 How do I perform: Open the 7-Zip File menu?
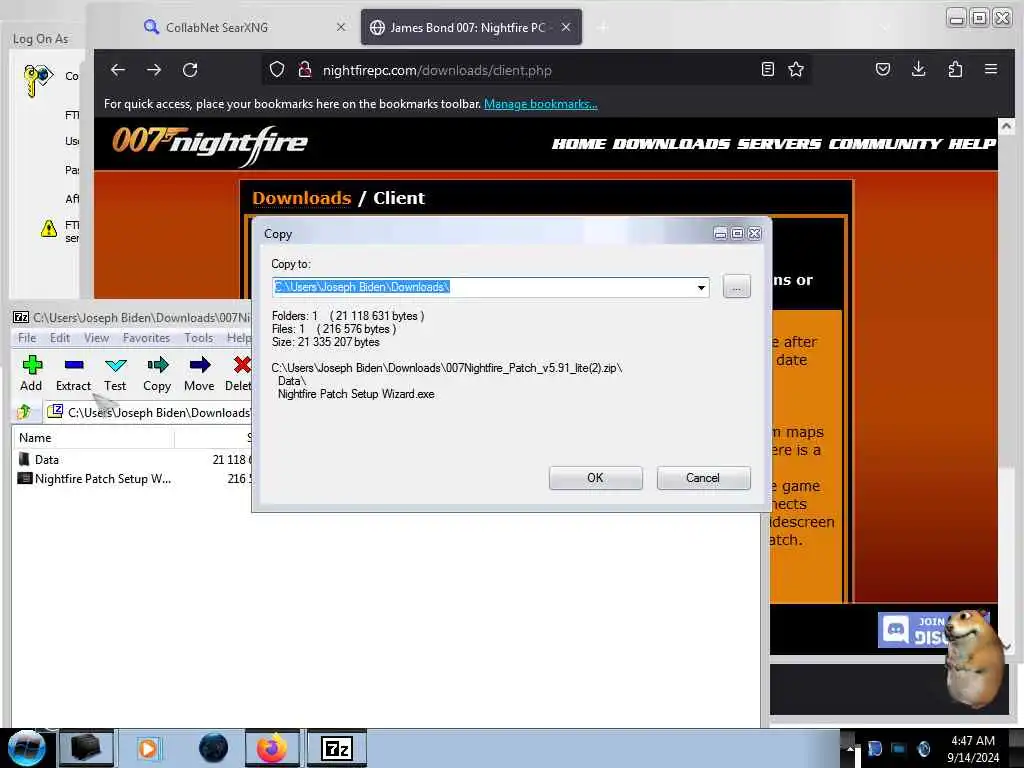click(27, 338)
